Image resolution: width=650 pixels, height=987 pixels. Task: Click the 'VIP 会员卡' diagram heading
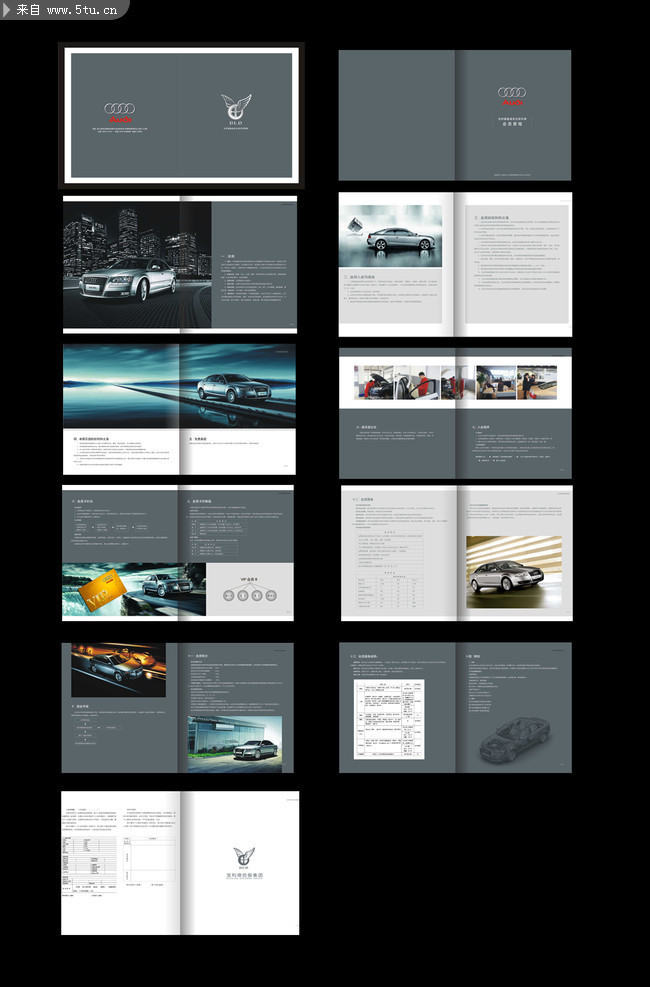(249, 580)
